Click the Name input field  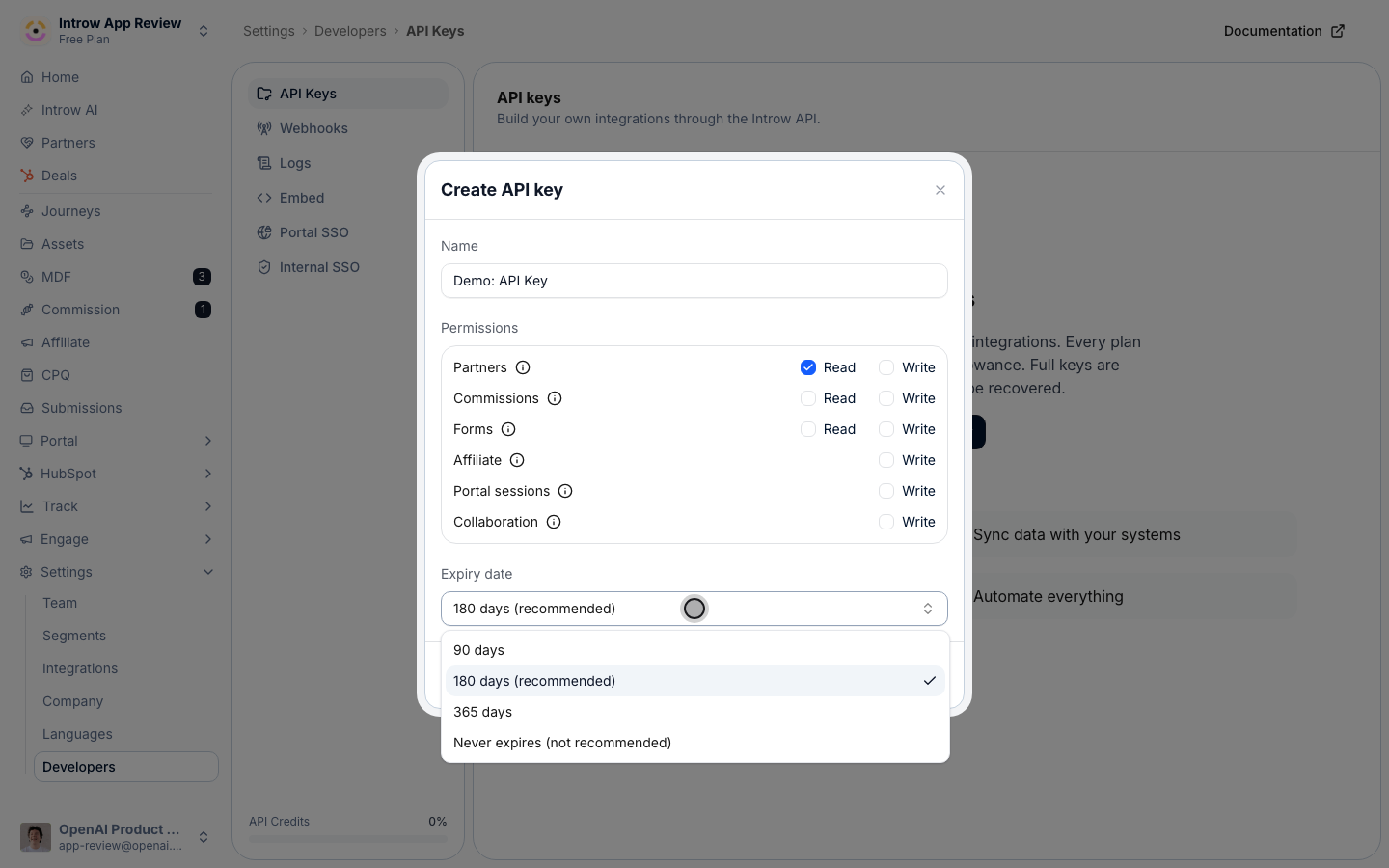coord(694,281)
